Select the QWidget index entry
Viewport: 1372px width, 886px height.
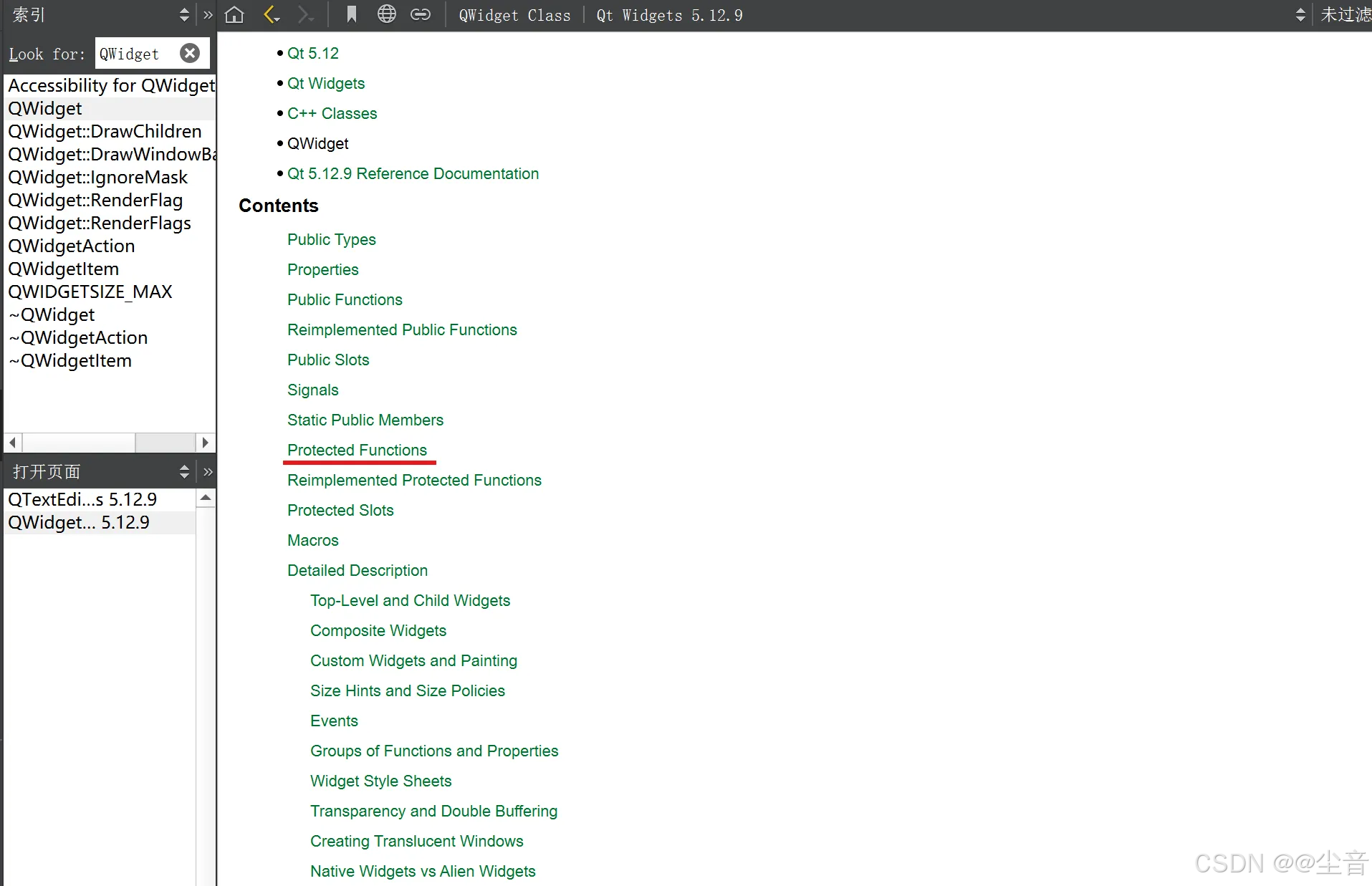click(111, 108)
